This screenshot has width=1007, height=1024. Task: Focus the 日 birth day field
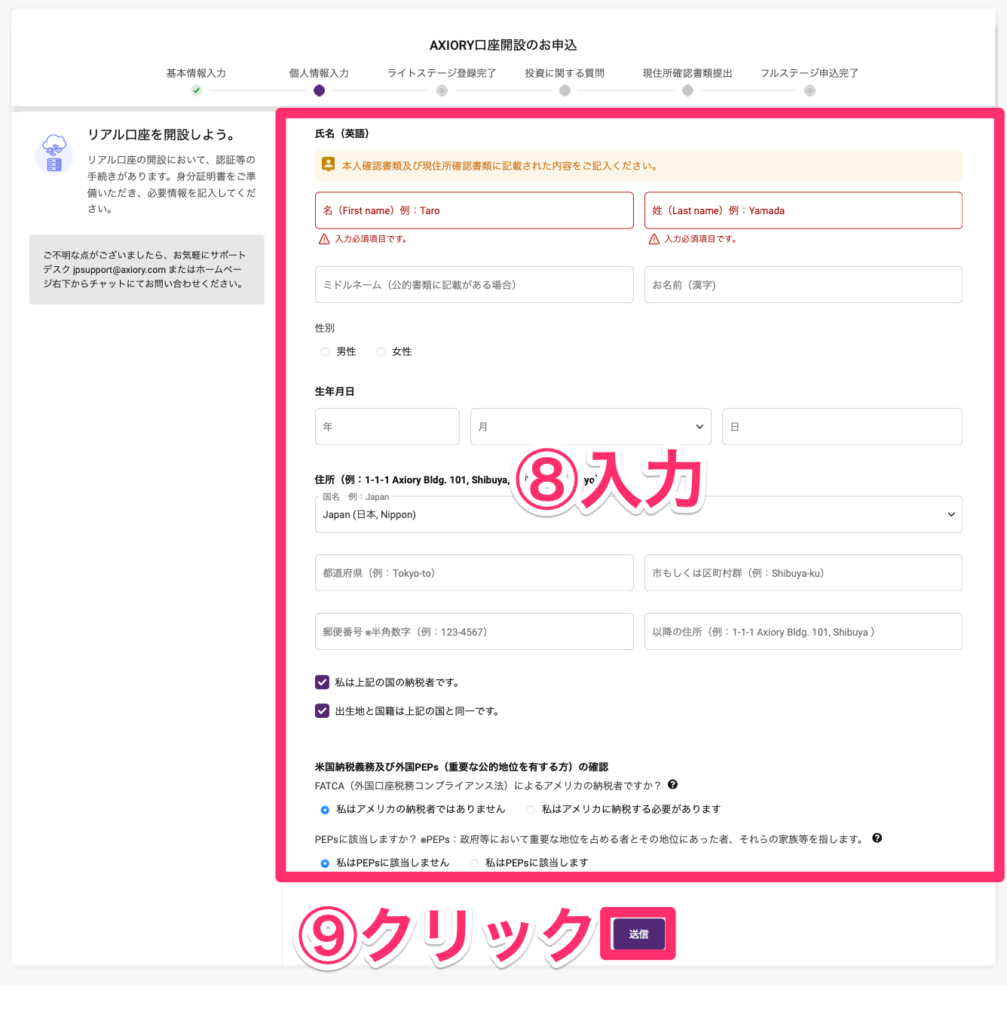pos(842,426)
